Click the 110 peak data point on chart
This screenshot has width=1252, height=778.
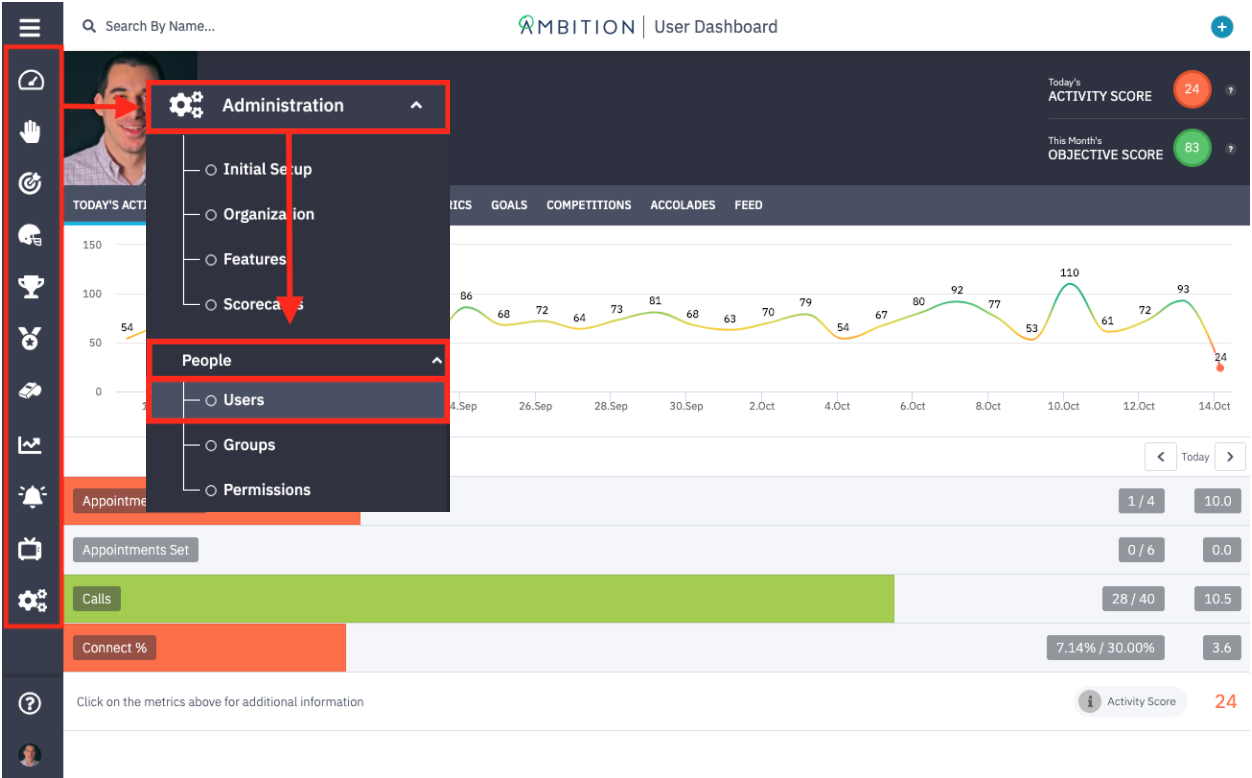click(x=1069, y=283)
